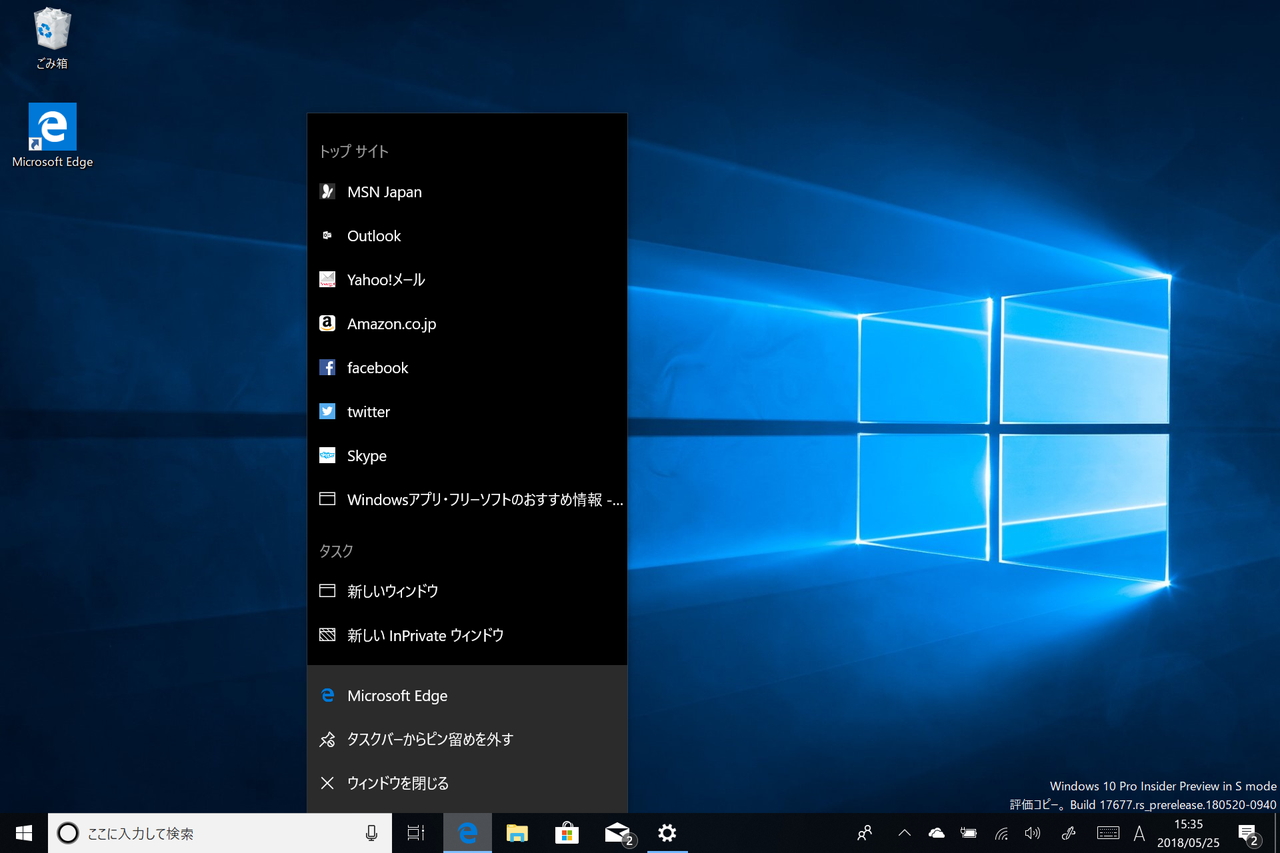Click the Windows Start button
Image resolution: width=1280 pixels, height=853 pixels.
(x=24, y=833)
